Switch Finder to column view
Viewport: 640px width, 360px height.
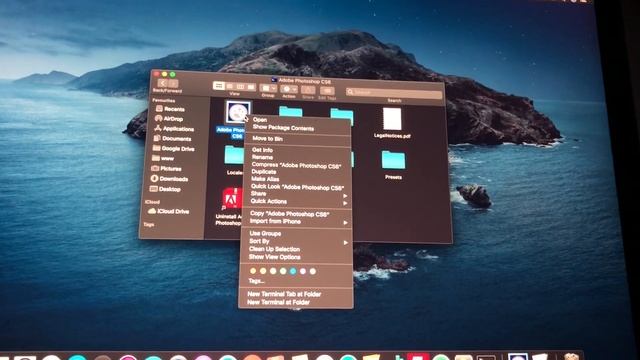(x=240, y=87)
